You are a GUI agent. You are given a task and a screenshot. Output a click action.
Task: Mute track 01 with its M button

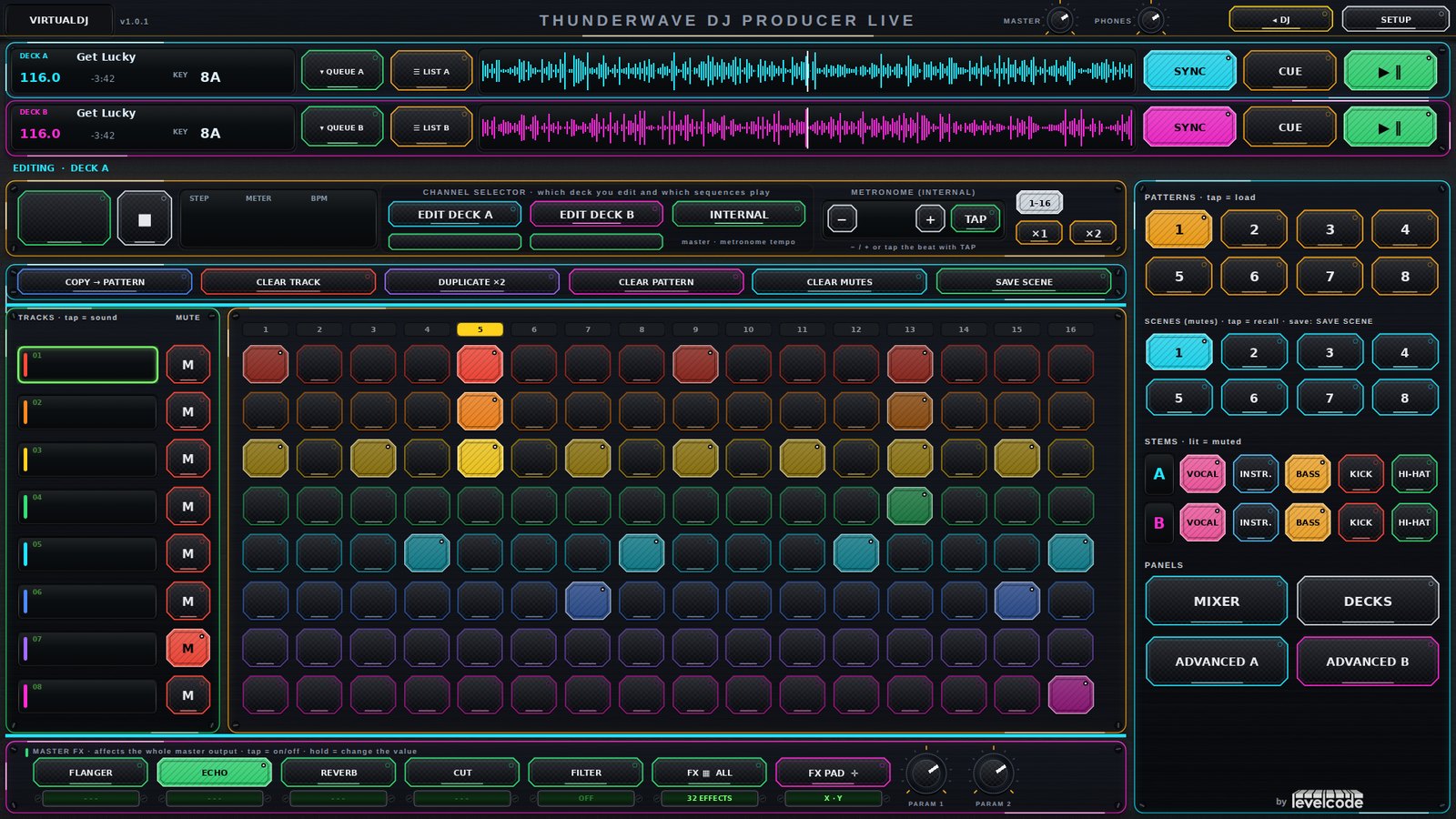[x=188, y=365]
